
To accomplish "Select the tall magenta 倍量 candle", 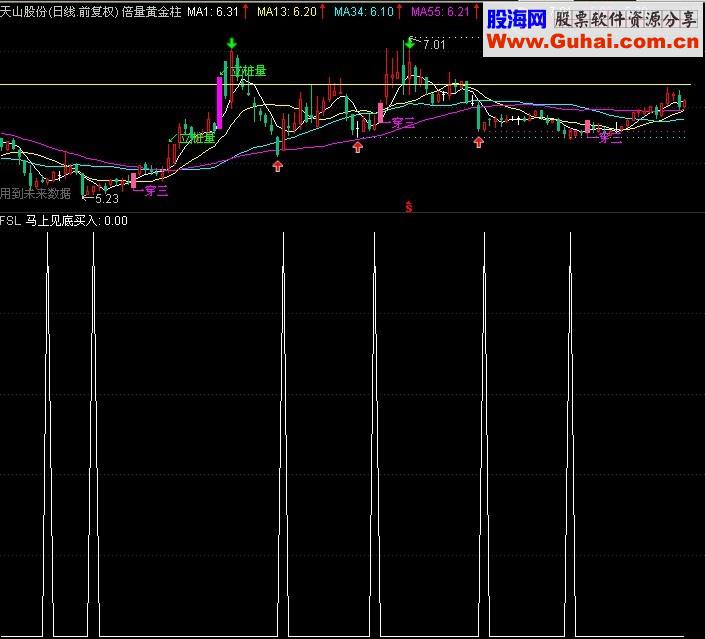I will (220, 103).
